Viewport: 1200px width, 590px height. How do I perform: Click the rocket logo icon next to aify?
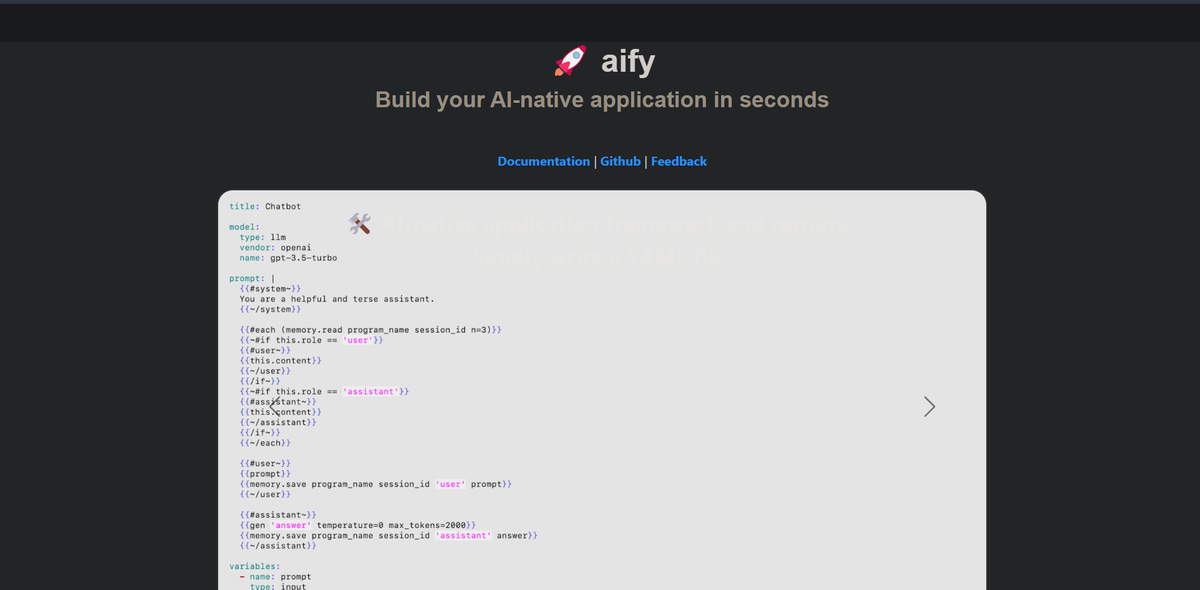pyautogui.click(x=569, y=61)
